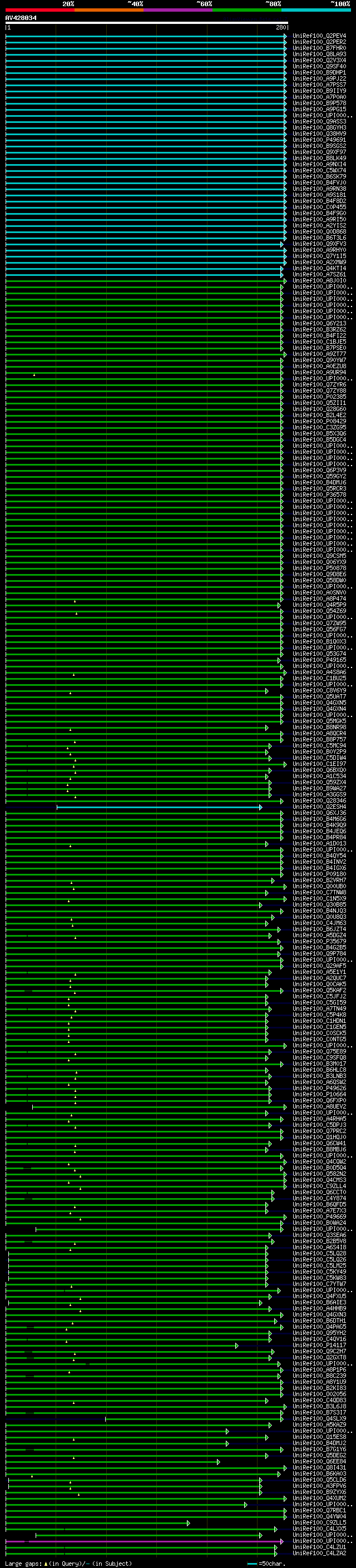Select the UniRef100_A8J0I0 label

pos(319,280)
